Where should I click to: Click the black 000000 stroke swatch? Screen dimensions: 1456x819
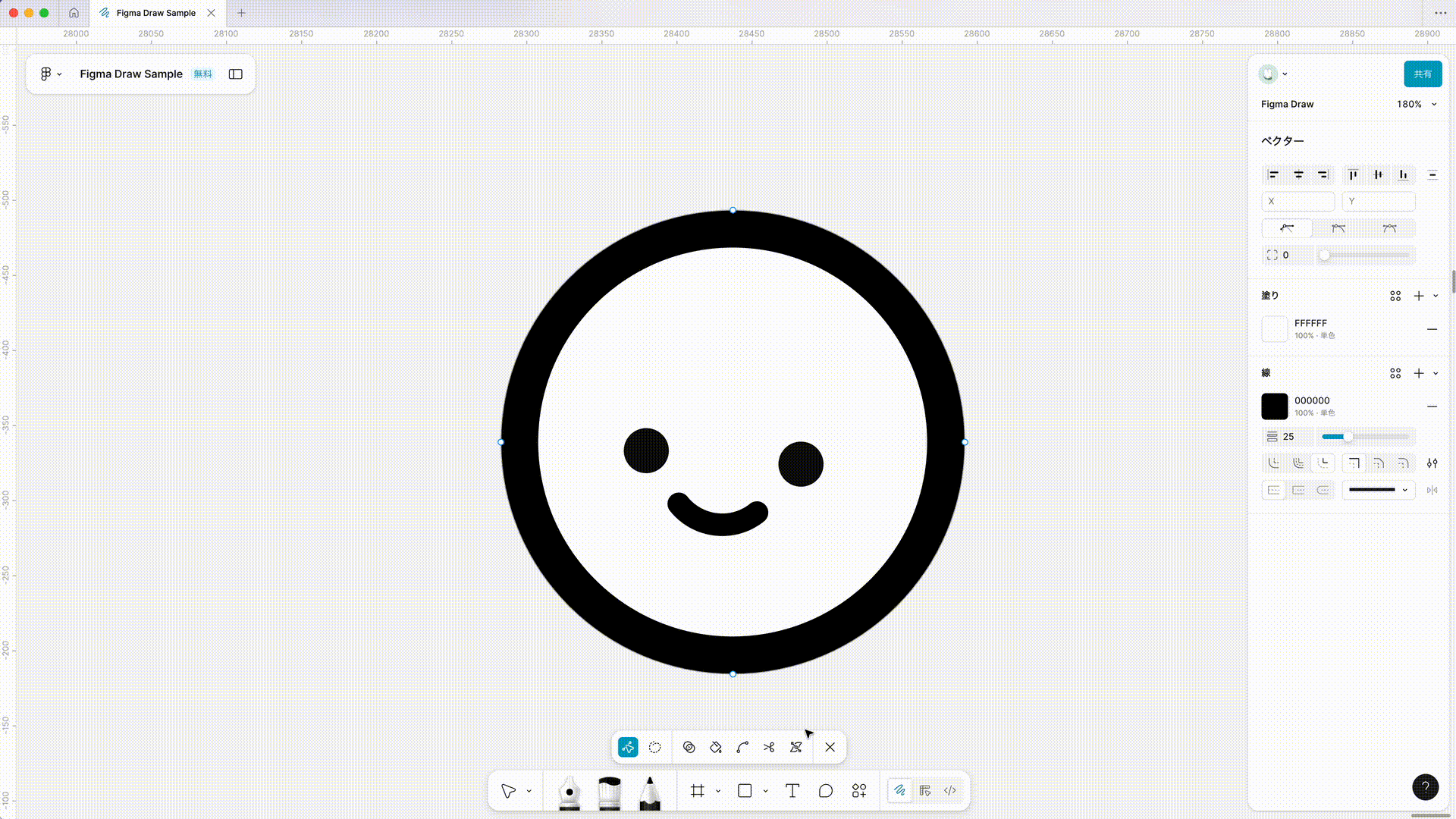pyautogui.click(x=1274, y=406)
